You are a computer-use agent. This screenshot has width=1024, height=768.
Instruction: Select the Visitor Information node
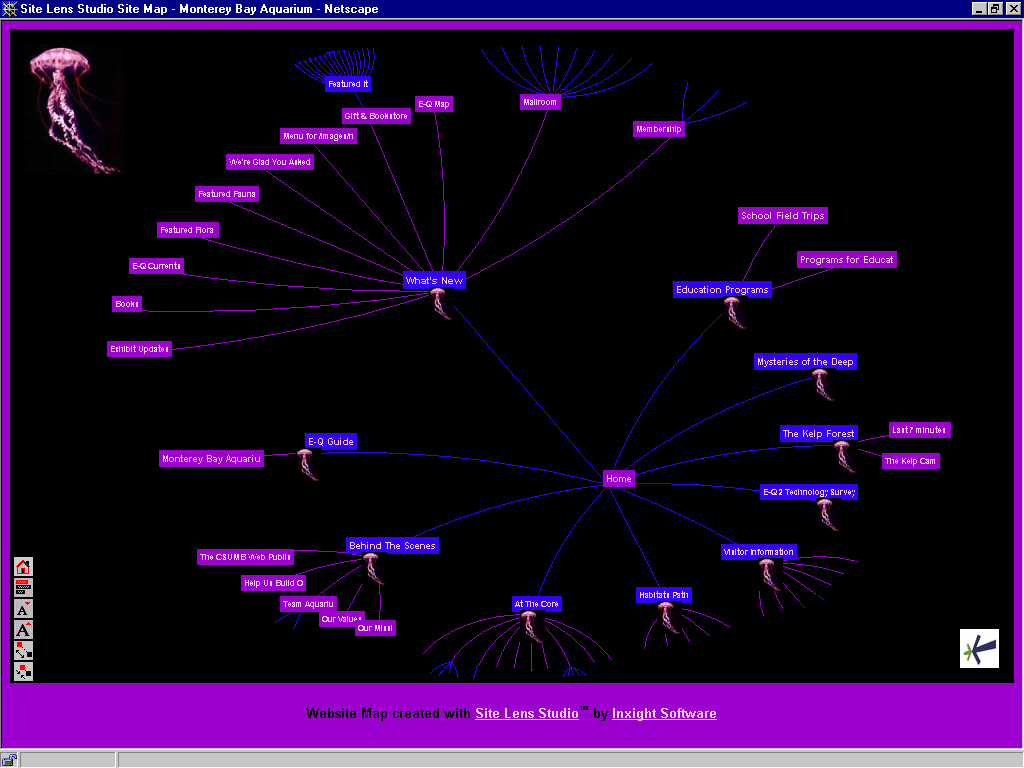click(x=759, y=552)
